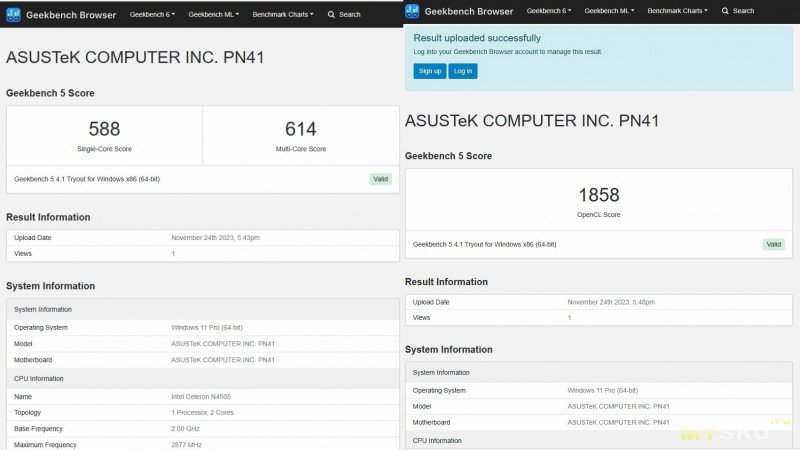Viewport: 800px width, 450px height.
Task: Click the Single-Core Score label
Action: (104, 149)
